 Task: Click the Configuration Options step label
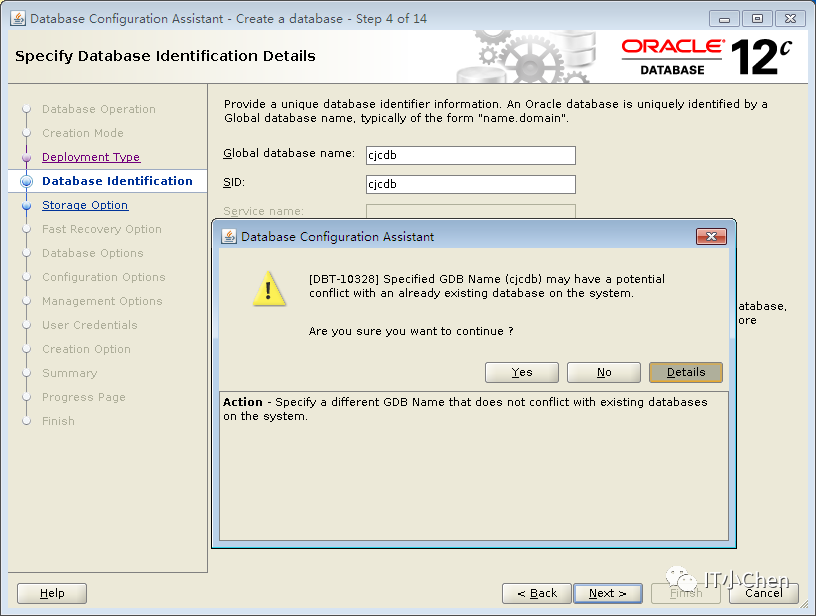[x=104, y=277]
